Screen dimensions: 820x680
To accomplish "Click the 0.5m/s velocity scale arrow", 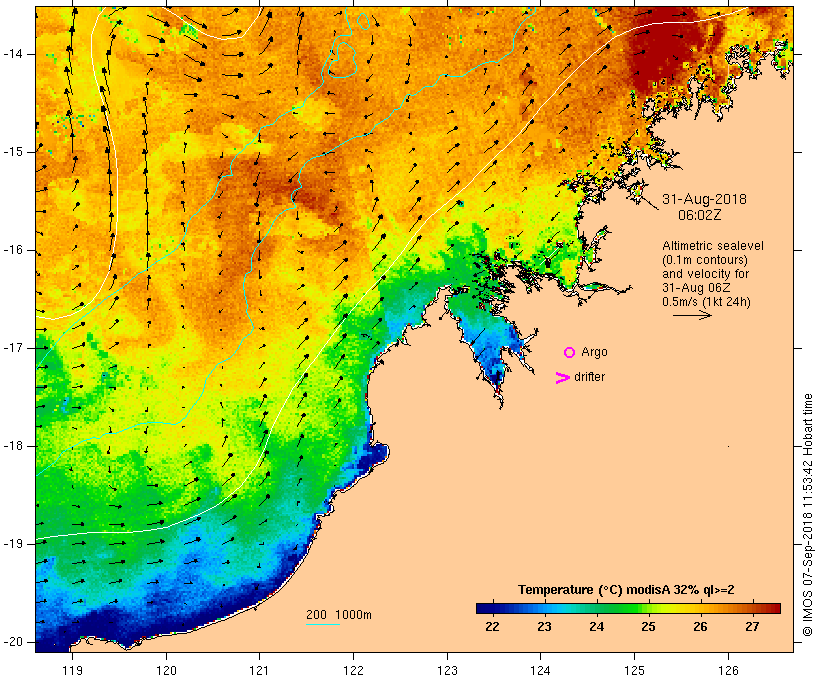I will click(x=692, y=315).
